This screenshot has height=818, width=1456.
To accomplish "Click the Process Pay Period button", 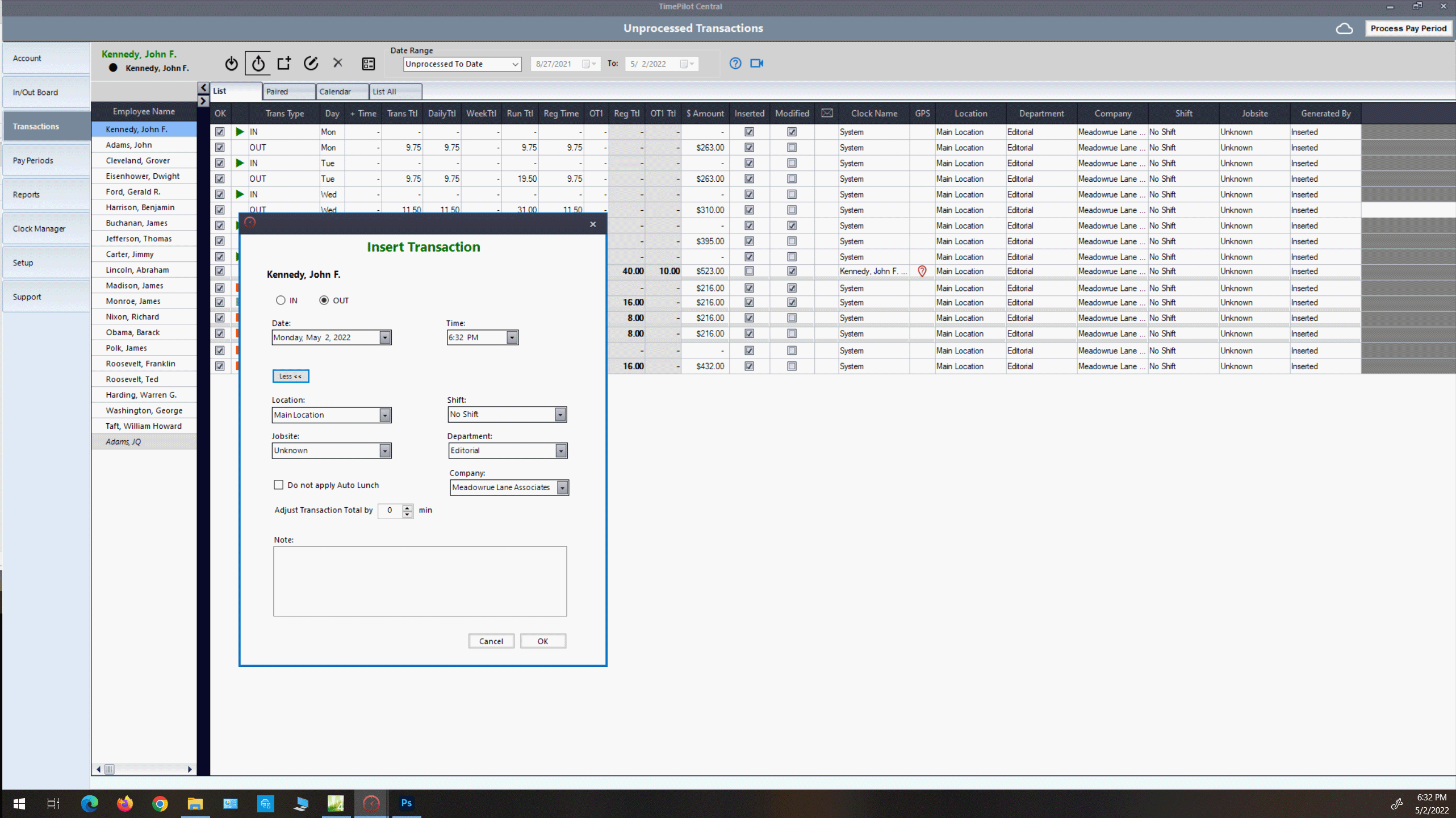I will (x=1408, y=28).
